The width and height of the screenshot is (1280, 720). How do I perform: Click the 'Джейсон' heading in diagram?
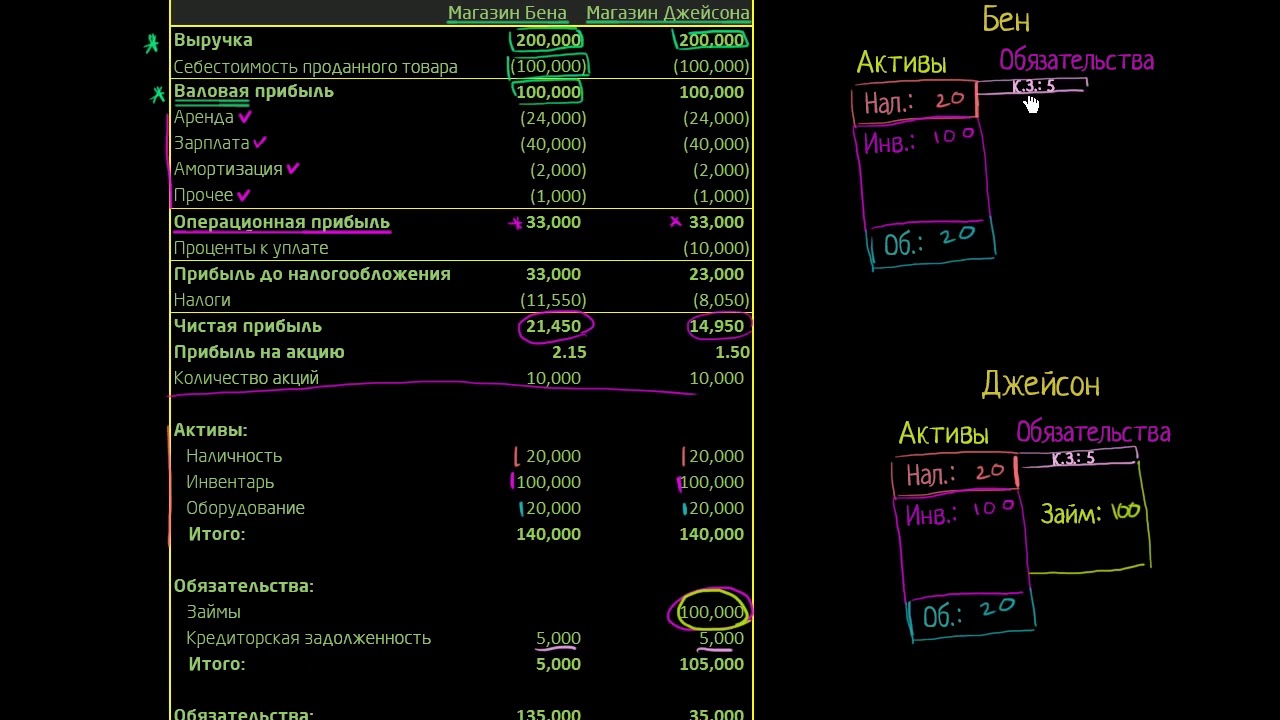[1040, 384]
